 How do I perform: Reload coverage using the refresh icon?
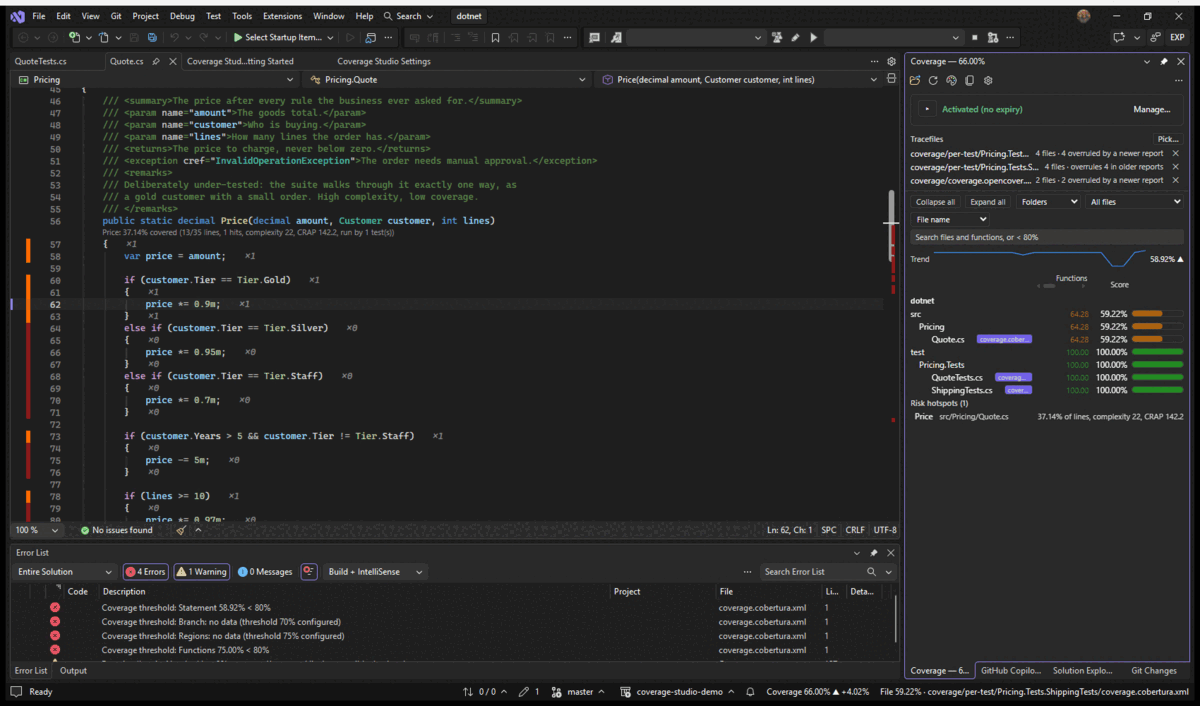[933, 81]
